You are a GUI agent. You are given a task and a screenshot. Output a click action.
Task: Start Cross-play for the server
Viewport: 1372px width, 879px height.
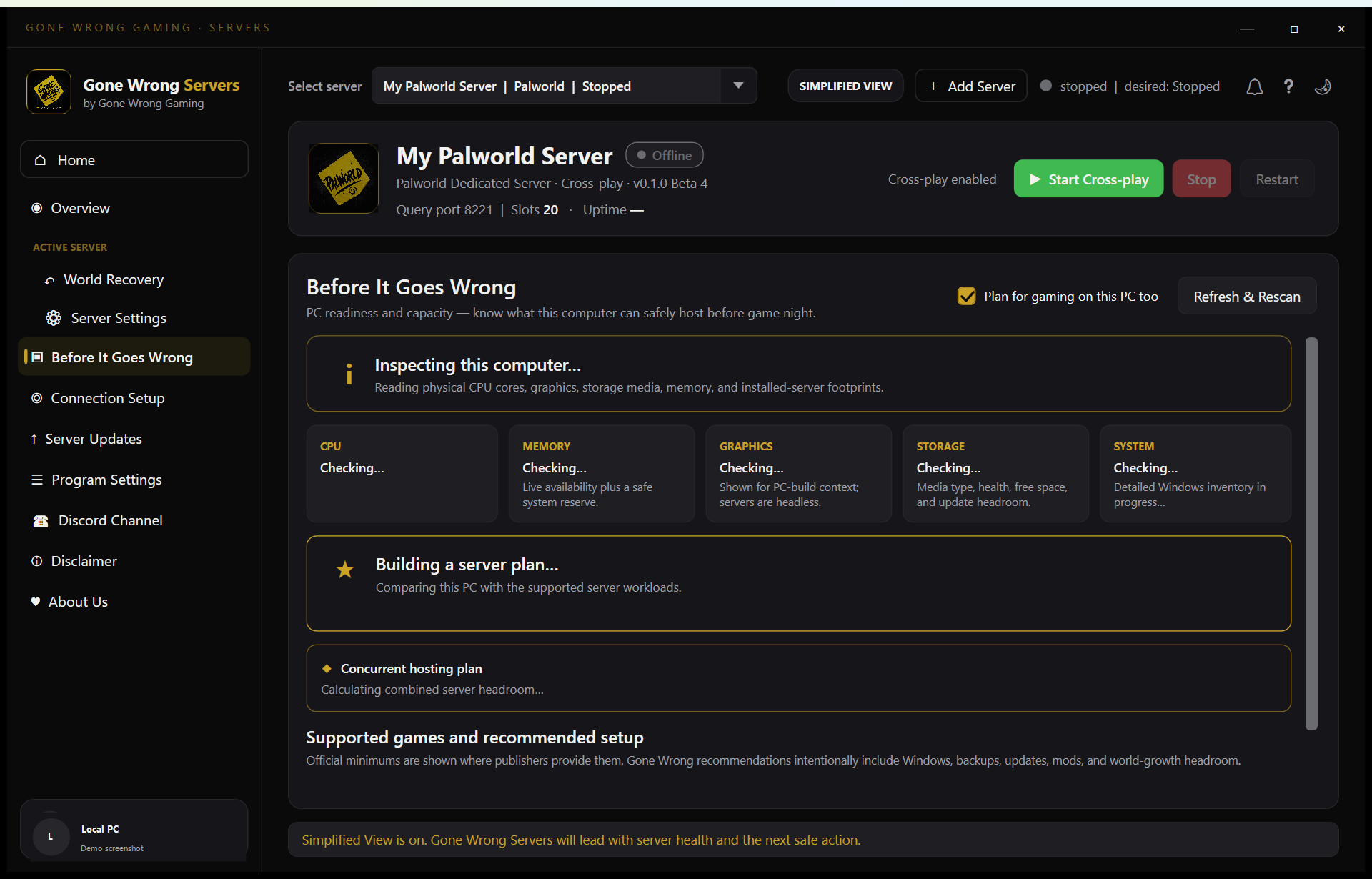click(x=1088, y=179)
